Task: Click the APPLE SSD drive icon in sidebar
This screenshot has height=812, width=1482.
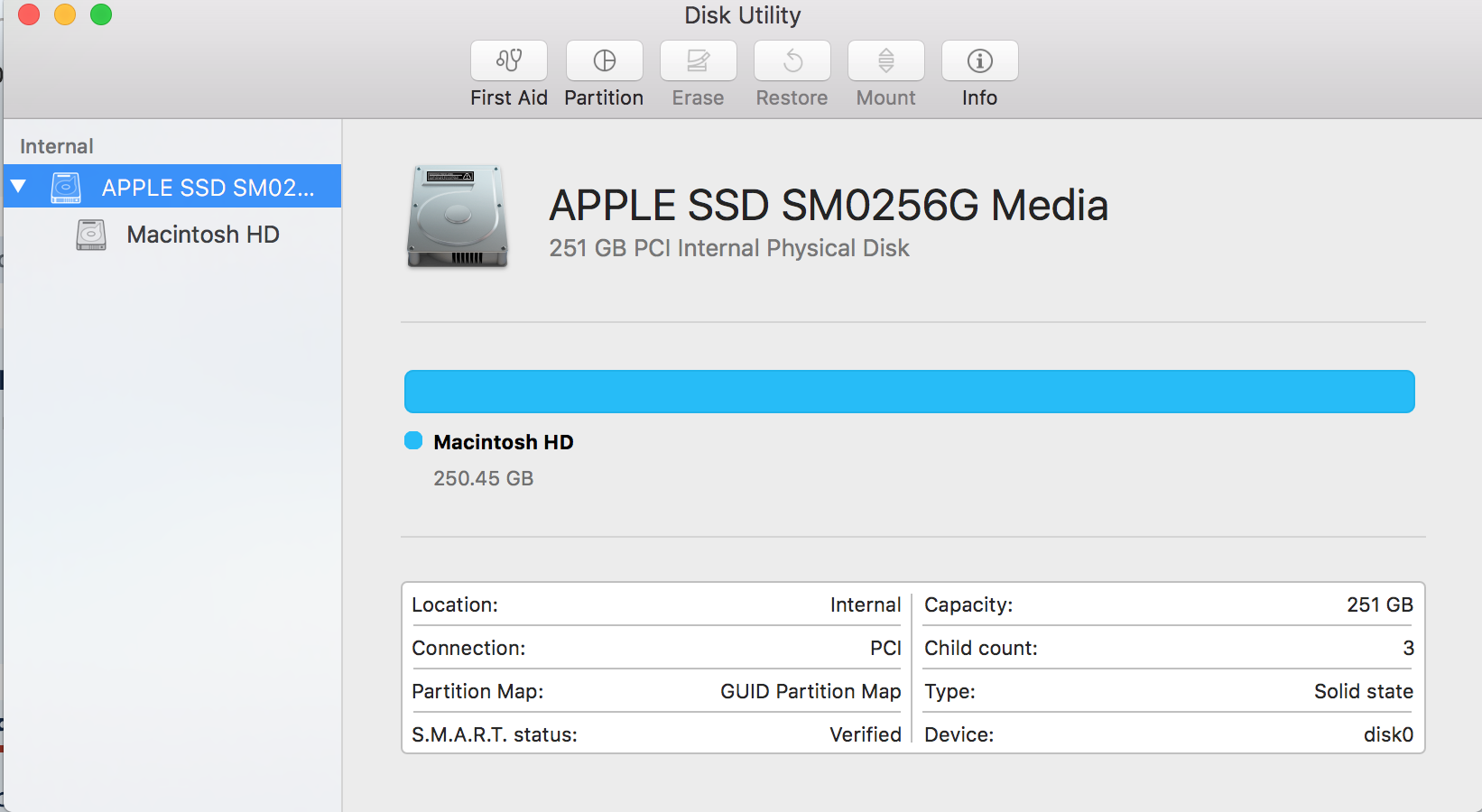Action: pos(66,187)
